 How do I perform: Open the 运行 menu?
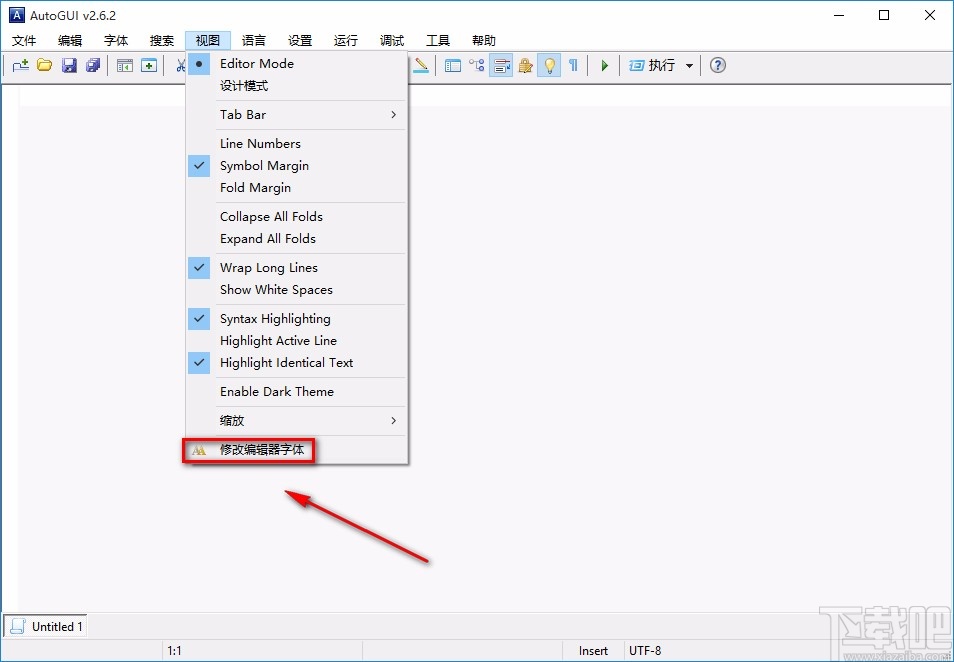click(346, 41)
